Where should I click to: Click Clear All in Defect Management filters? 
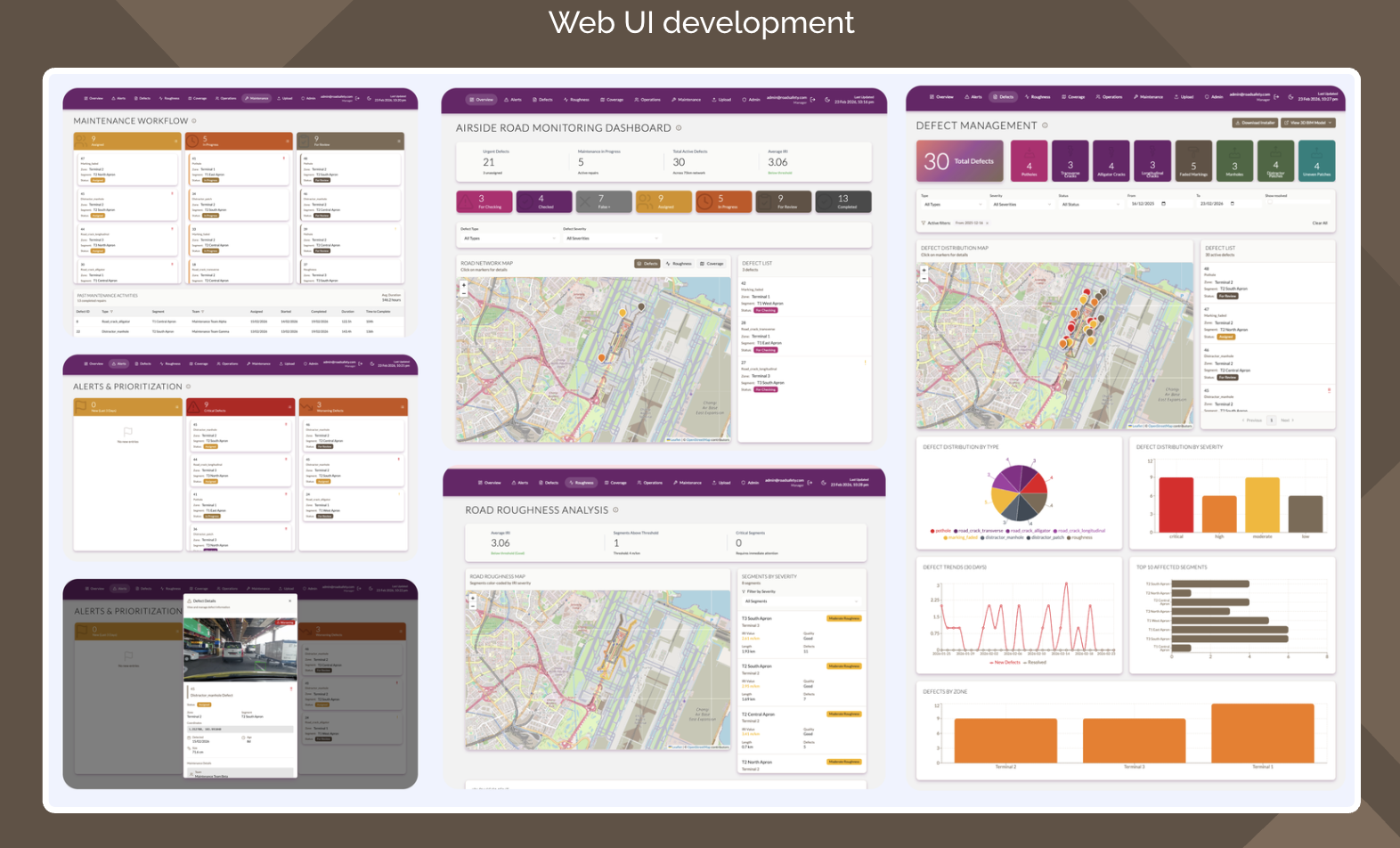tap(1320, 223)
